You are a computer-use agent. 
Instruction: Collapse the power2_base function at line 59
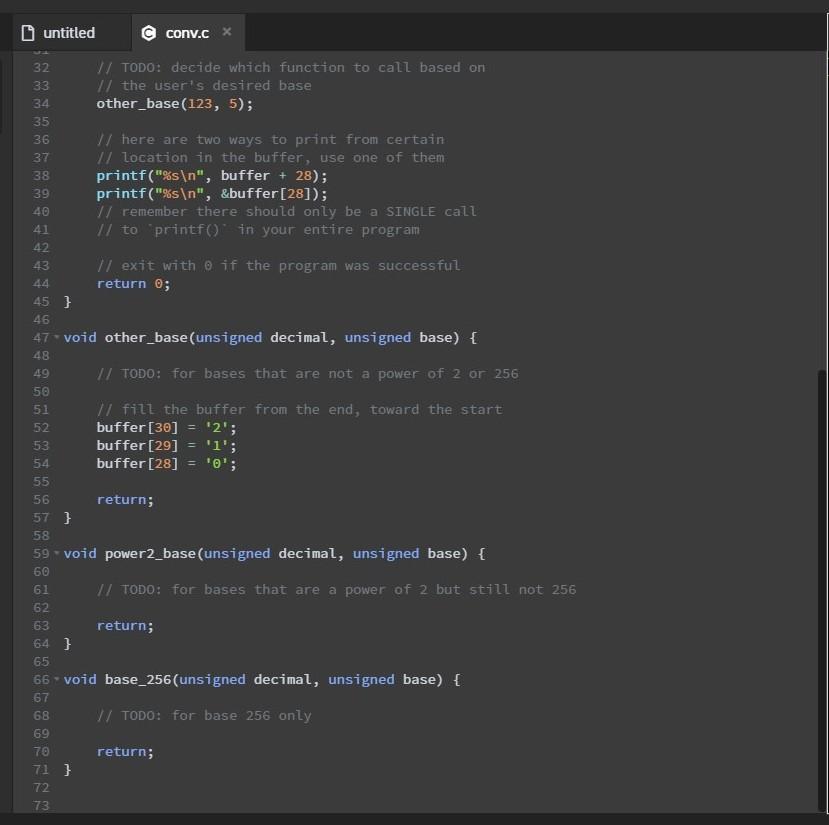57,553
